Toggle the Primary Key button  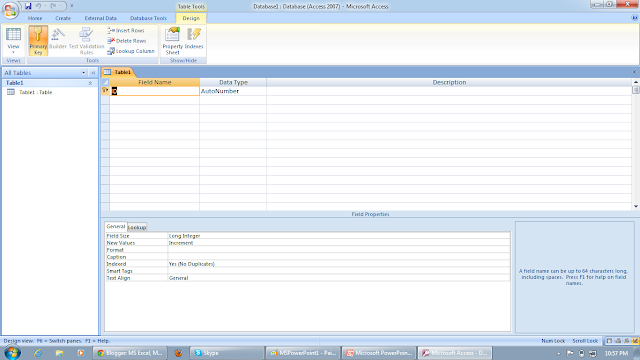tap(38, 40)
